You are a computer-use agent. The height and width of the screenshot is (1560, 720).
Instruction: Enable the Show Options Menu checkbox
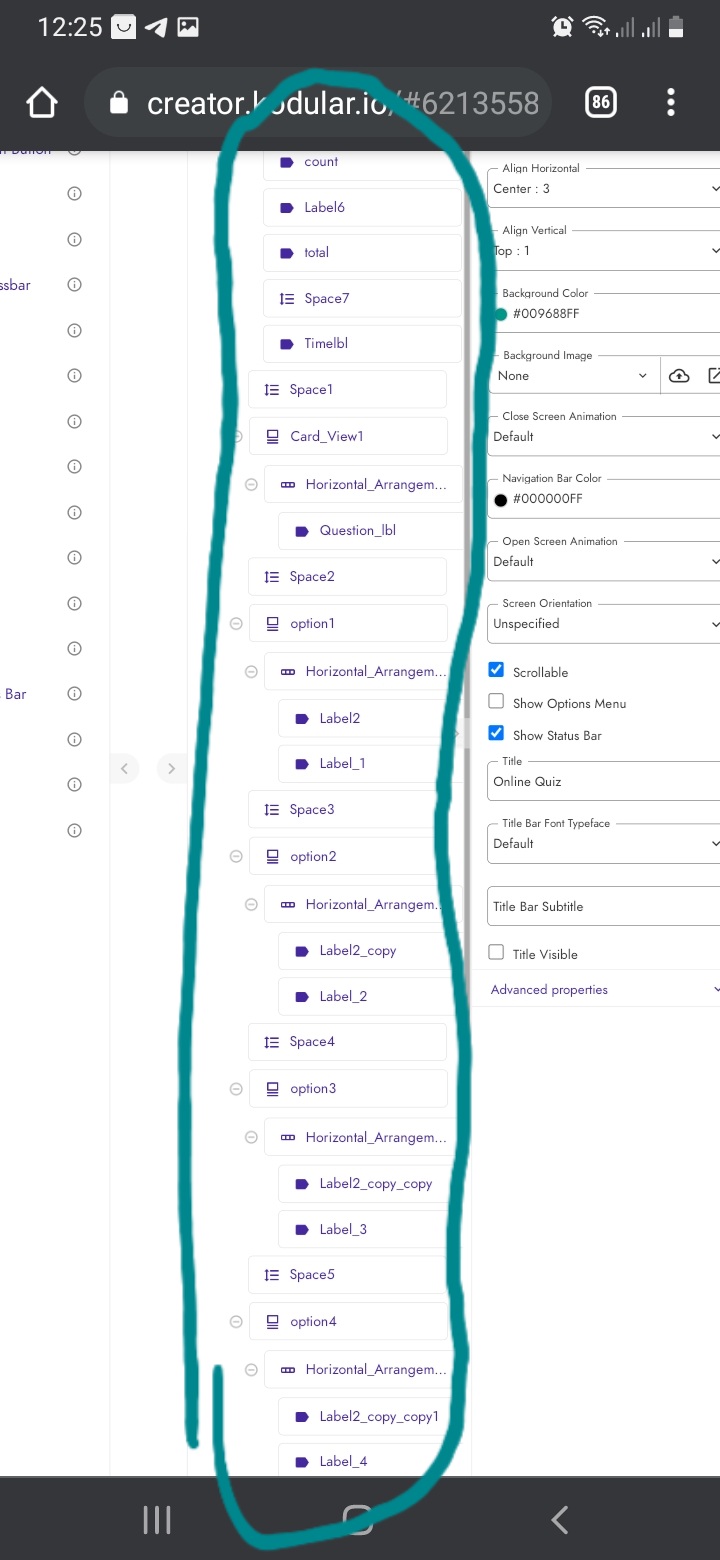click(x=496, y=703)
